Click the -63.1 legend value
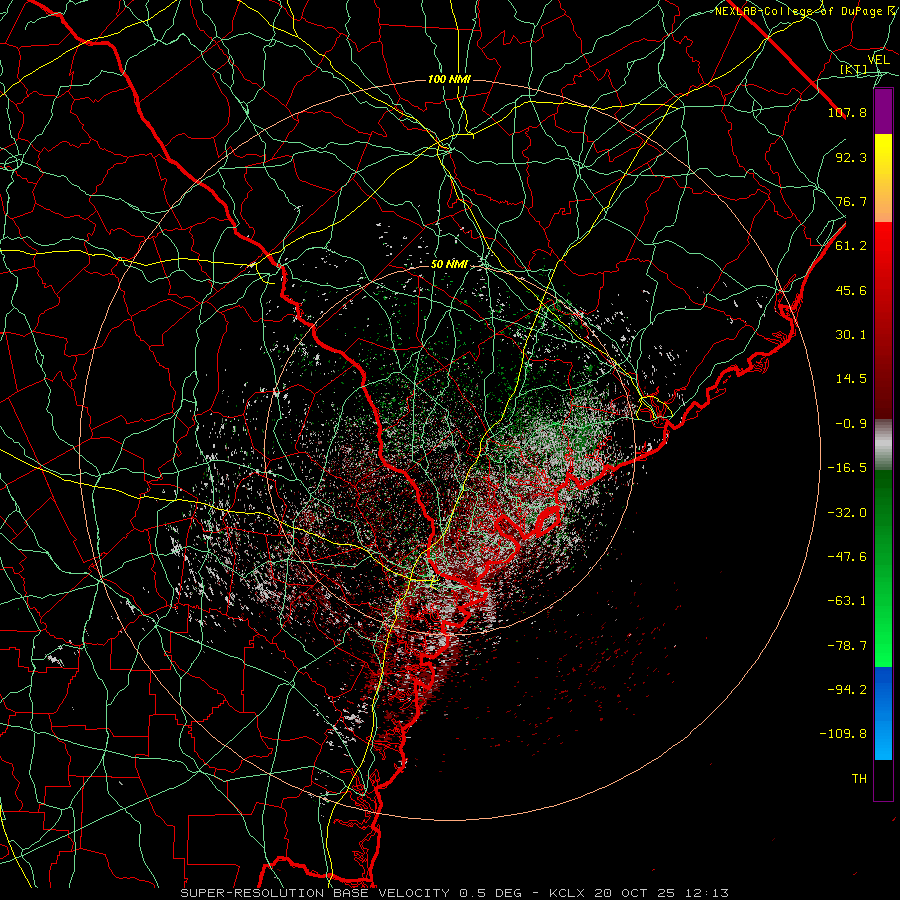Image resolution: width=900 pixels, height=900 pixels. 847,601
